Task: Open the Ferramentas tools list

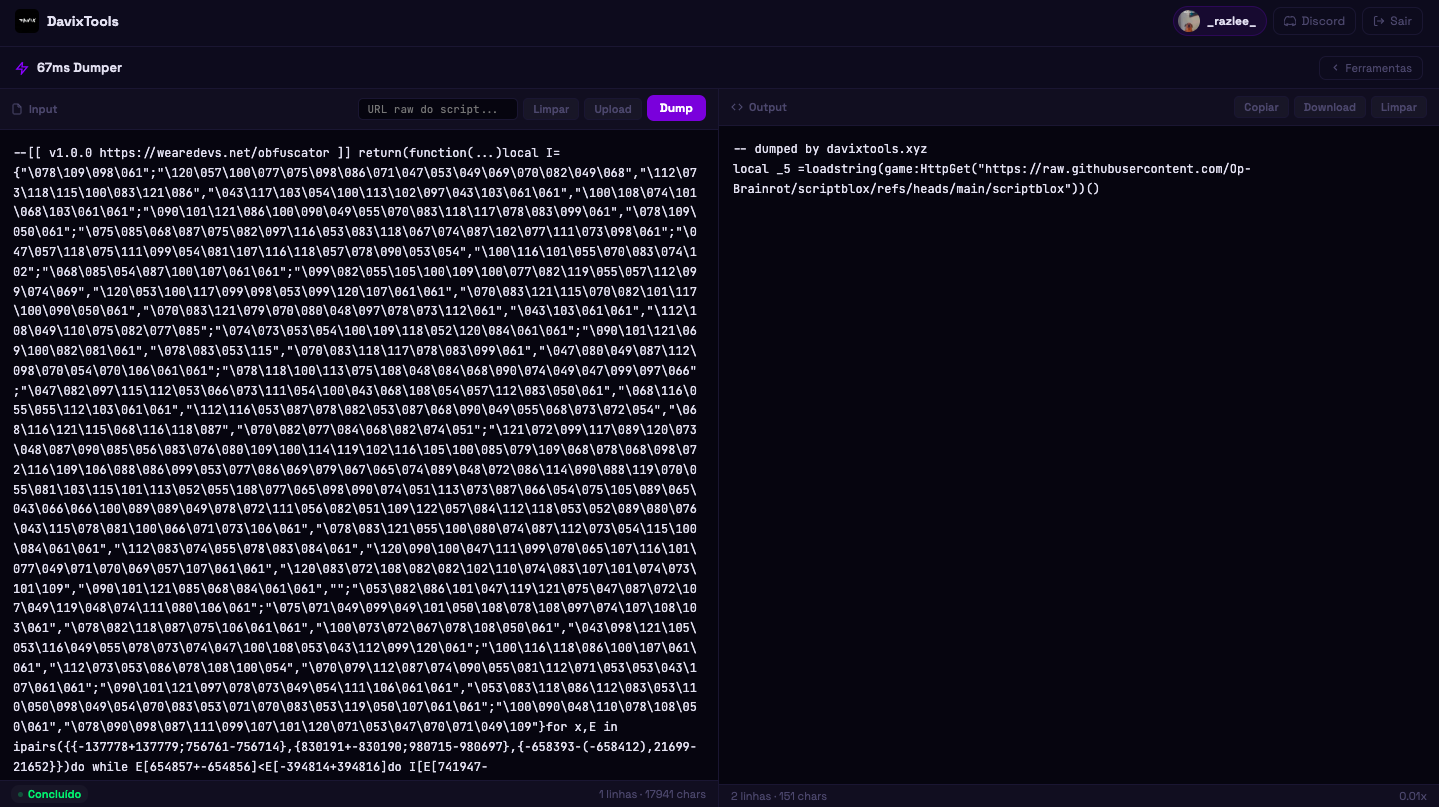Action: (x=1371, y=68)
